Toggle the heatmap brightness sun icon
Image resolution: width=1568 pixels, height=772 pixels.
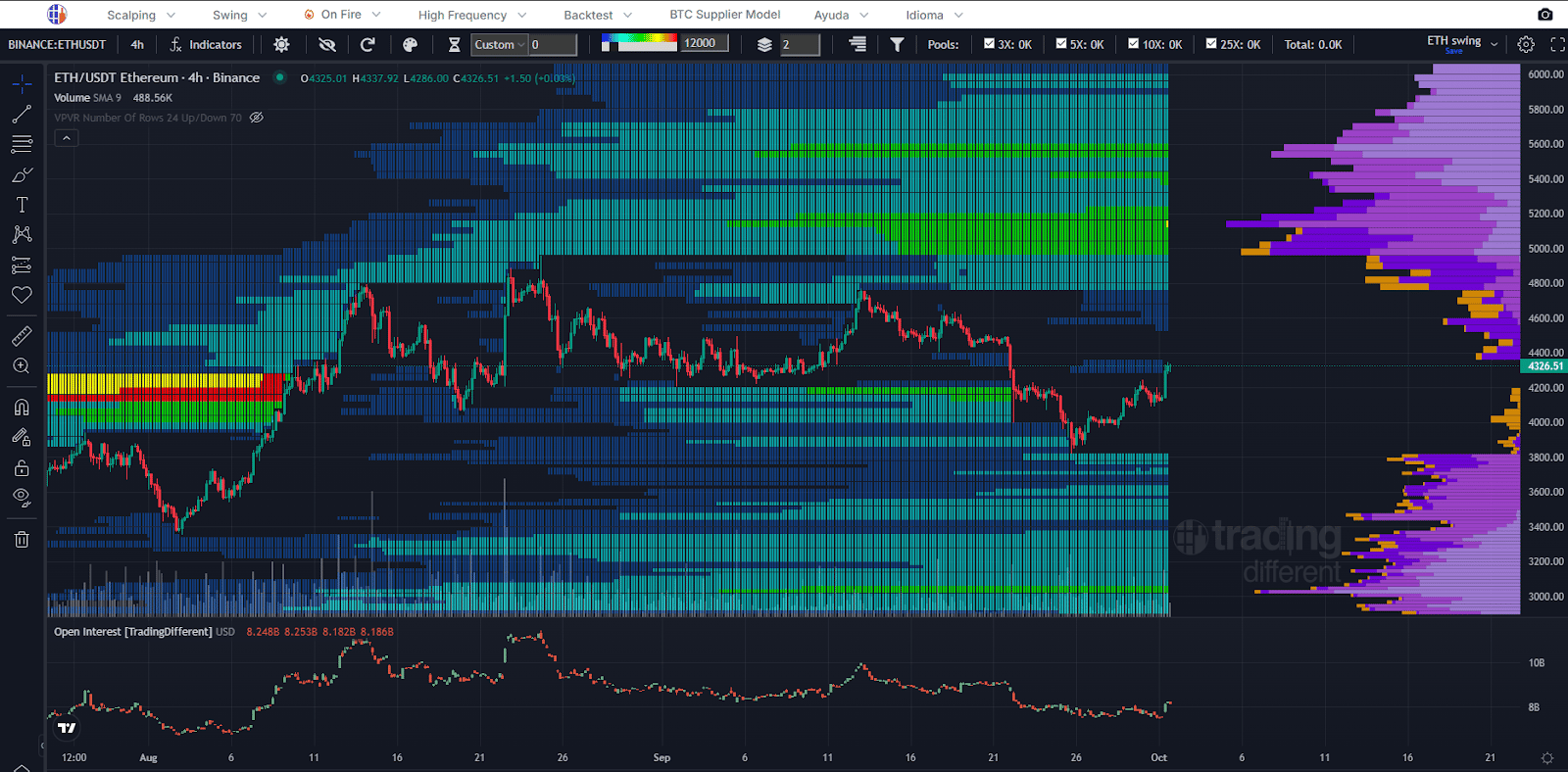point(282,44)
